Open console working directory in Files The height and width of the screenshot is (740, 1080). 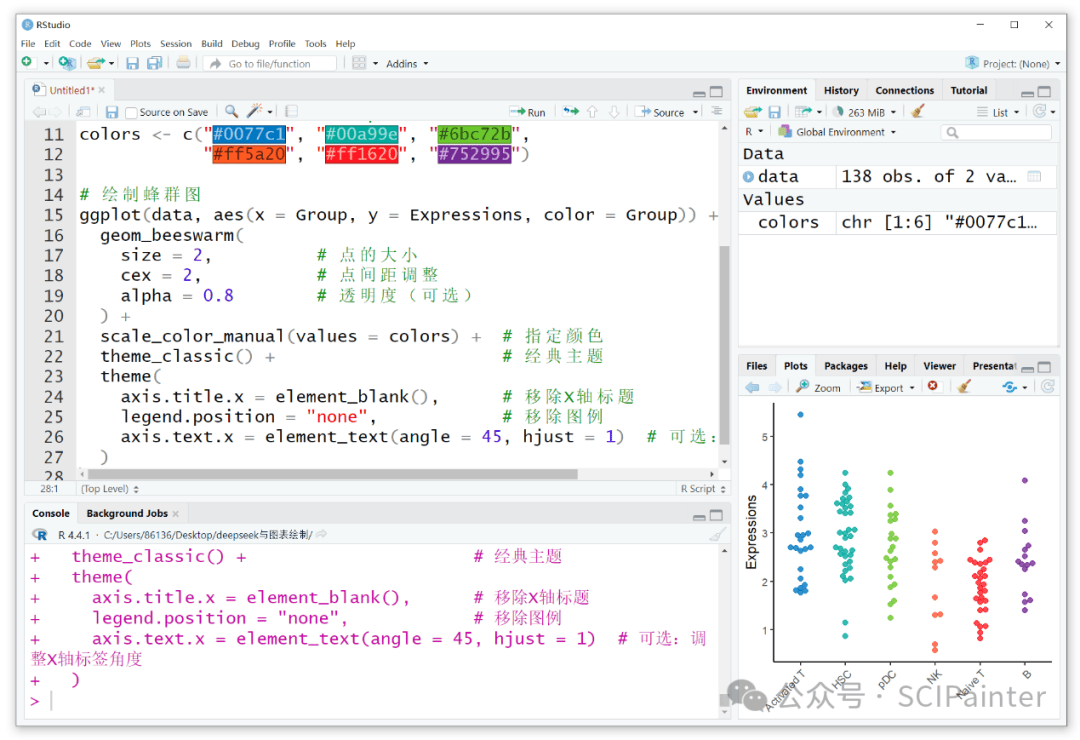click(322, 535)
